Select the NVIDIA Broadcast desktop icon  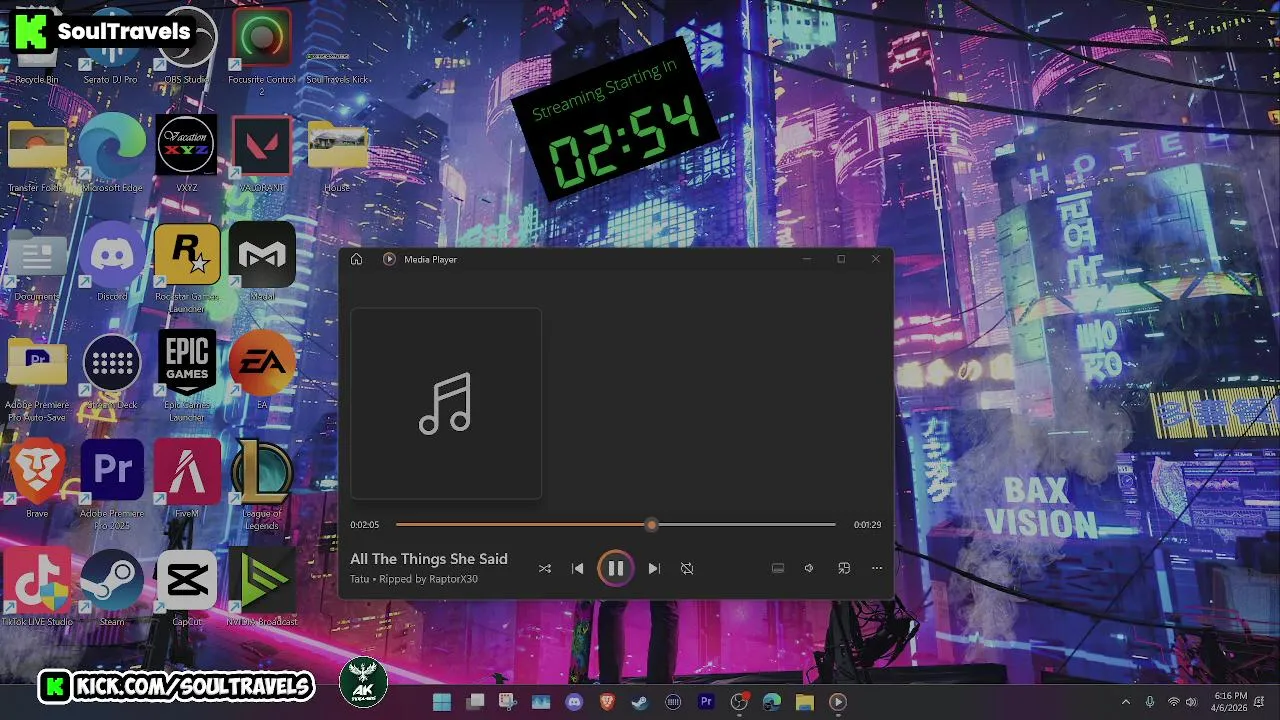click(262, 587)
